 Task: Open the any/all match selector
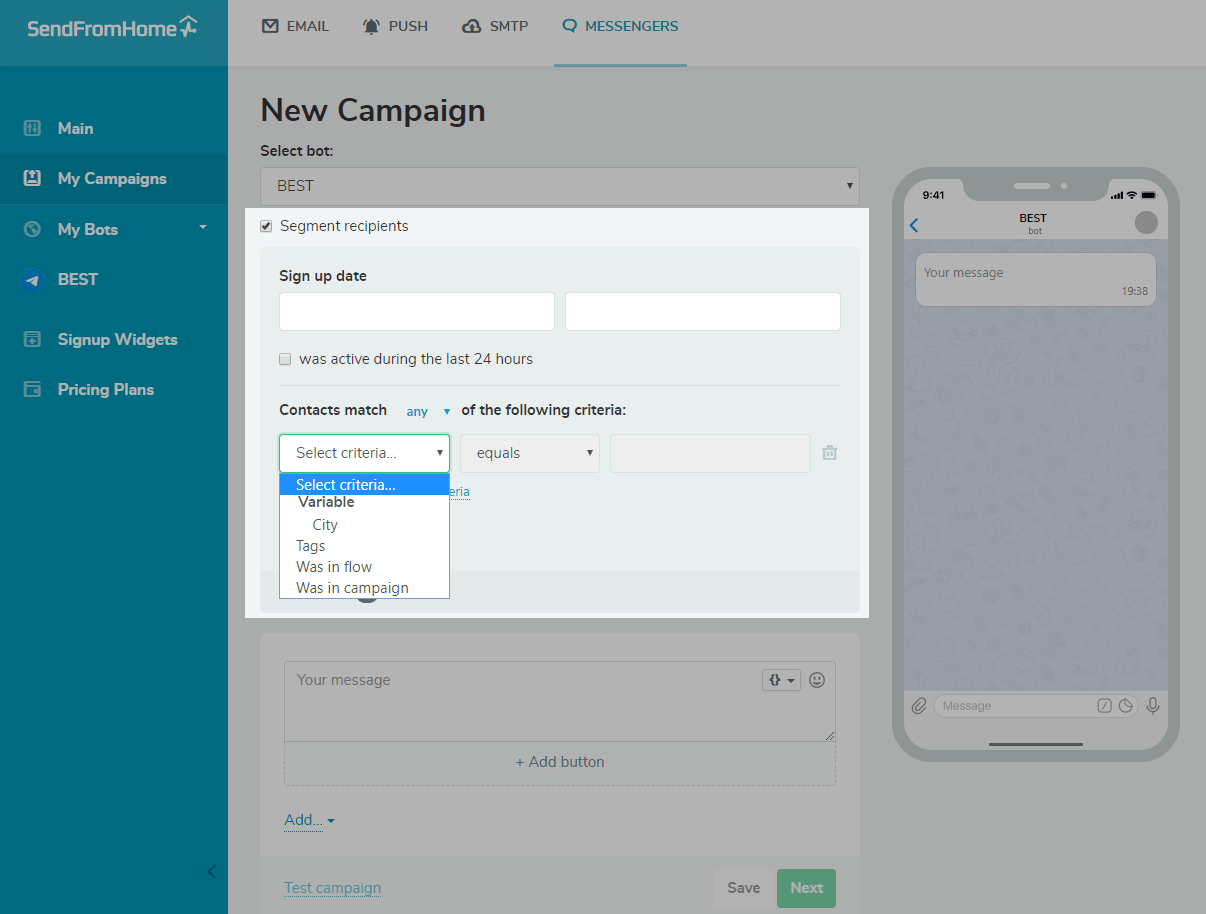[x=427, y=411]
